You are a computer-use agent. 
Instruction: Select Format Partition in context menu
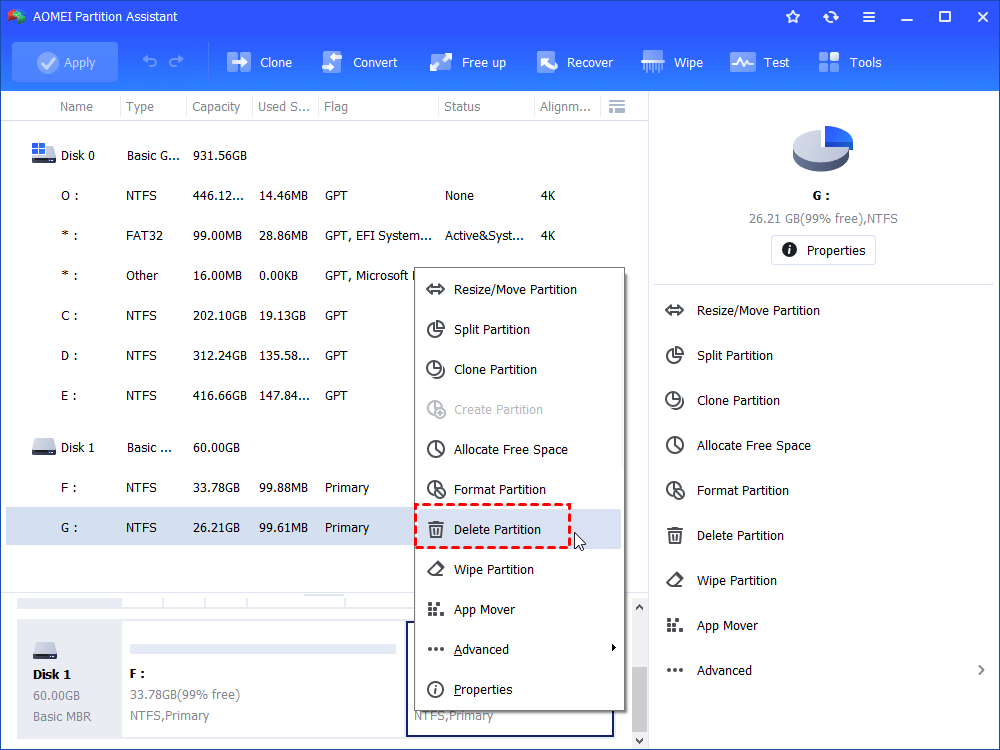(x=499, y=489)
